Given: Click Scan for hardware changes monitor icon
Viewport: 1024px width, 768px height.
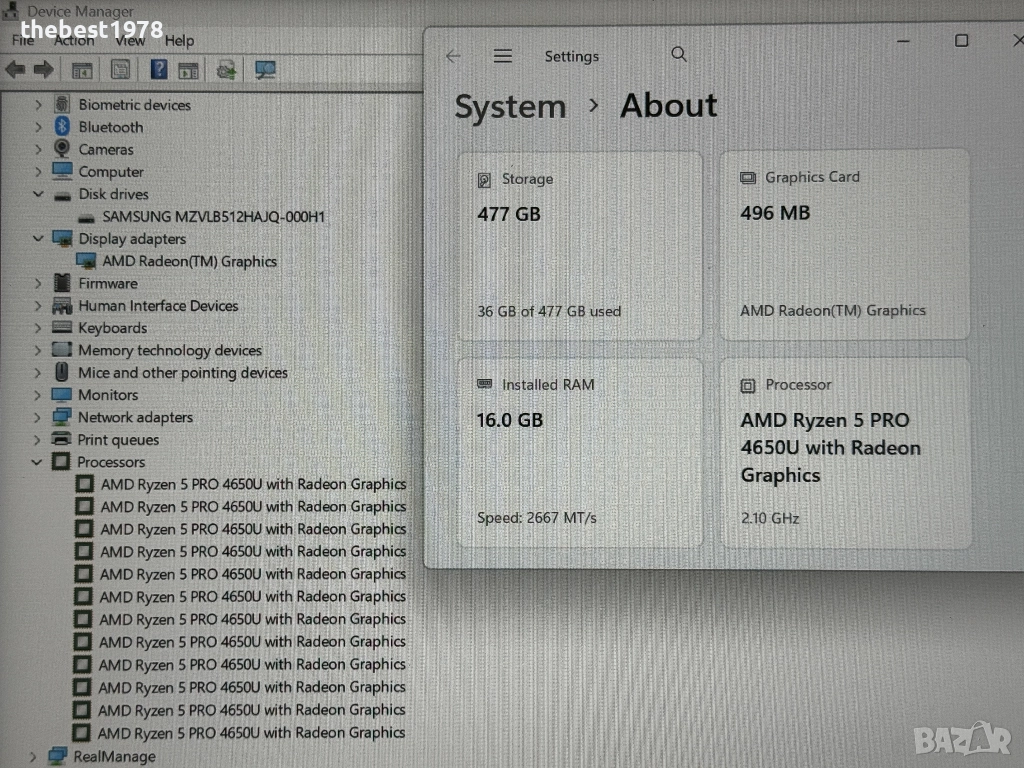Looking at the screenshot, I should (265, 70).
